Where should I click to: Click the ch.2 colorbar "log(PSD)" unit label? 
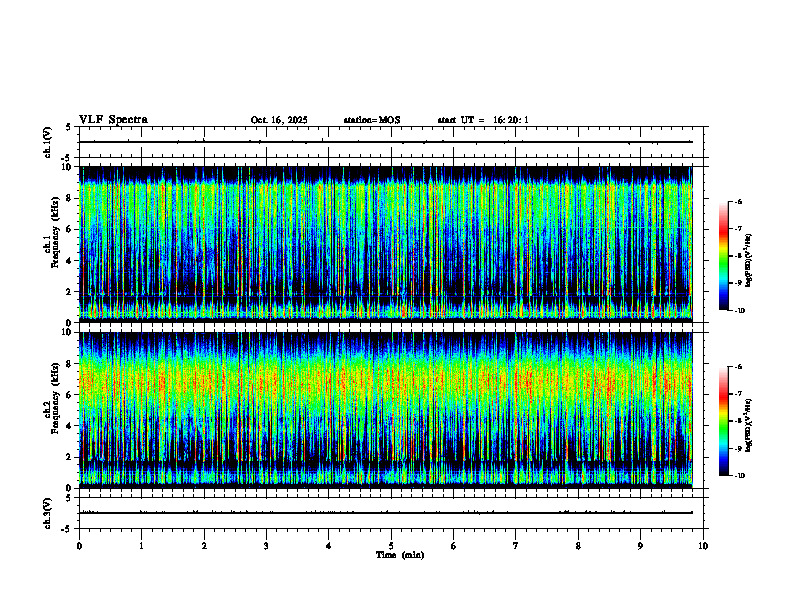tap(749, 426)
